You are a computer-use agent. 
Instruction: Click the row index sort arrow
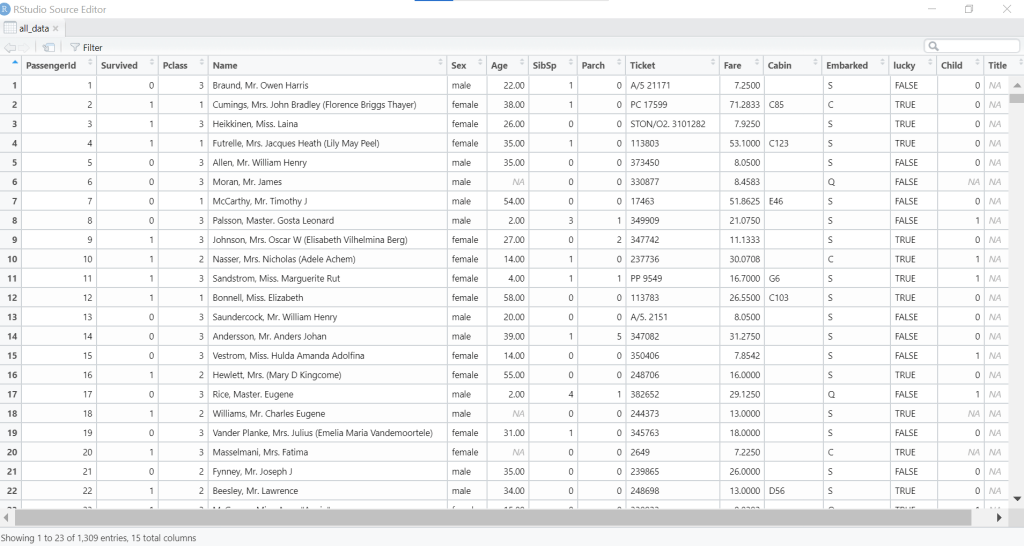14,63
